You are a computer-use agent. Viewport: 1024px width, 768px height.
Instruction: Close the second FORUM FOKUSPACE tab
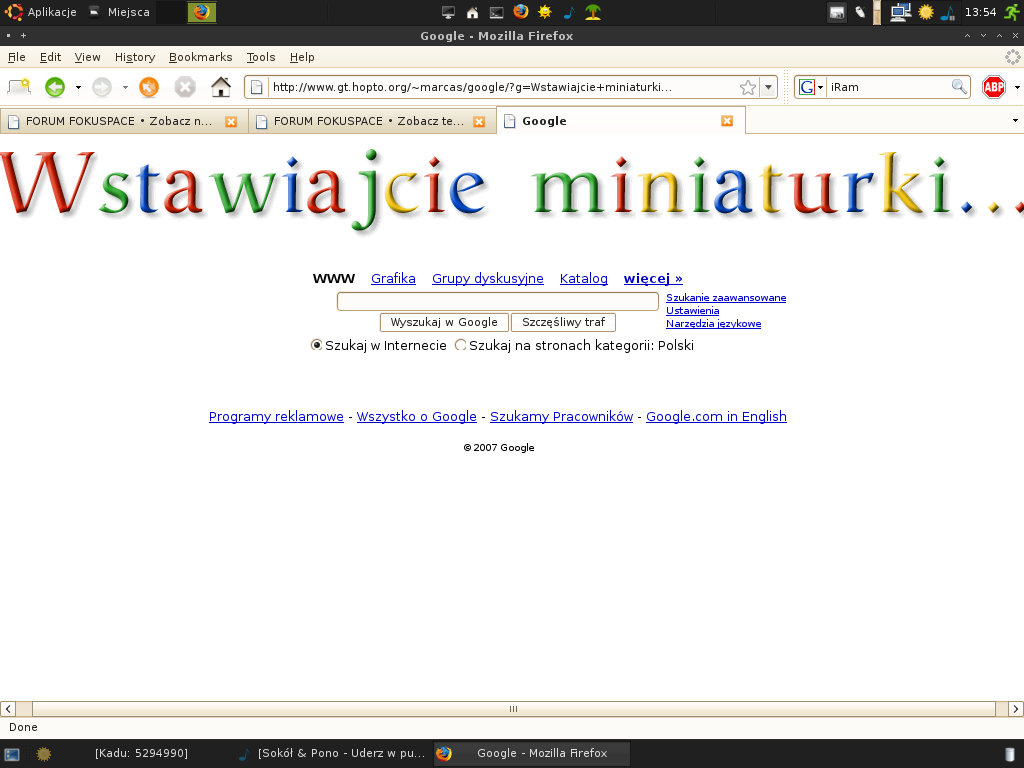pos(479,121)
